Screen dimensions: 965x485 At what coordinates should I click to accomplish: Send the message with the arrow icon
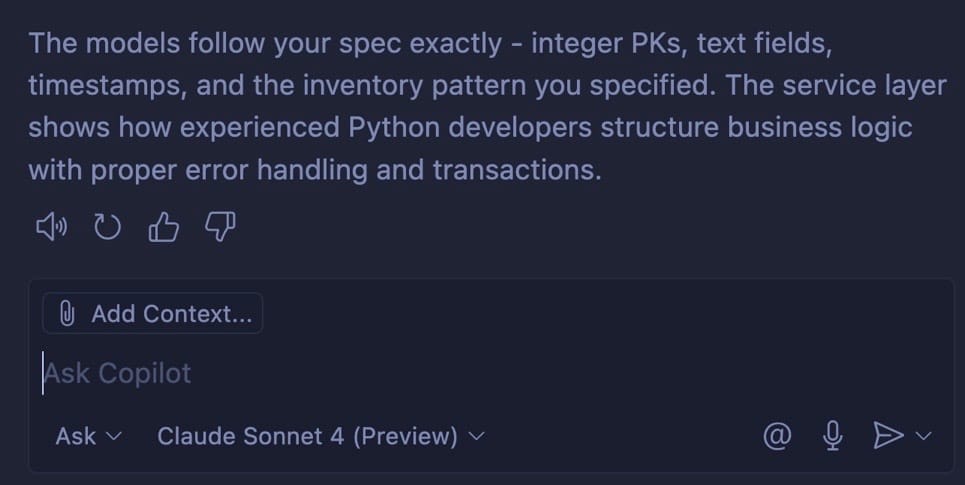tap(887, 435)
